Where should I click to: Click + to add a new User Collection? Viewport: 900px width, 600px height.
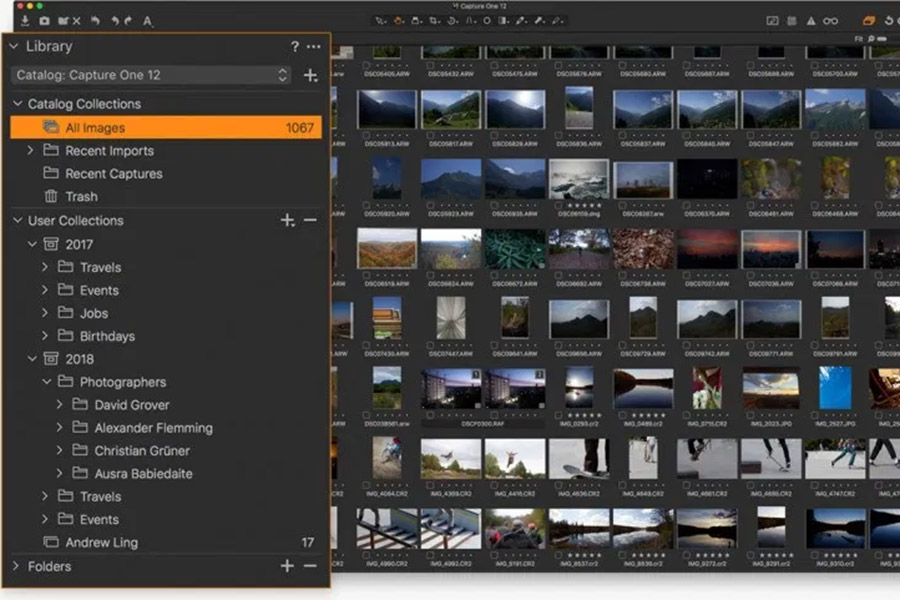pos(288,220)
